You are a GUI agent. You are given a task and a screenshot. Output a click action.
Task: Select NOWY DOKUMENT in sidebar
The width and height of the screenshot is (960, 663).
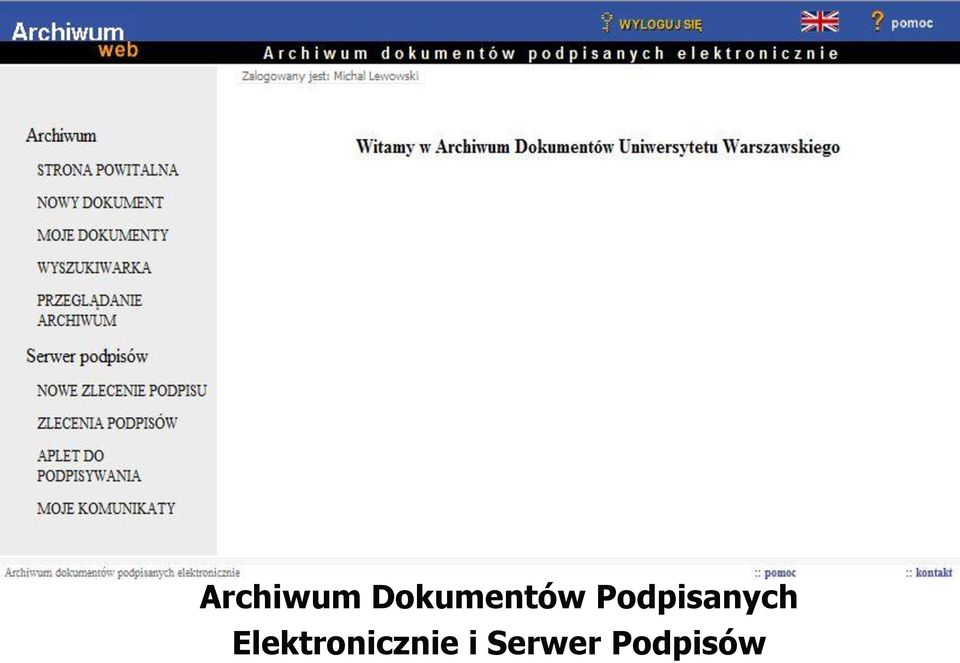point(100,202)
